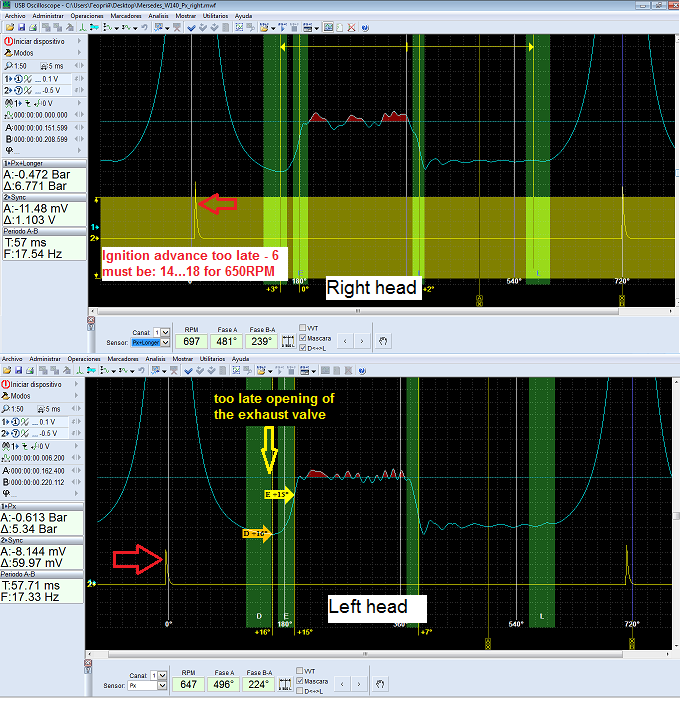Viewport: 681px width, 702px height.
Task: Click the magnifier 1:50 zoom icon in the top panel
Action: click(9, 66)
